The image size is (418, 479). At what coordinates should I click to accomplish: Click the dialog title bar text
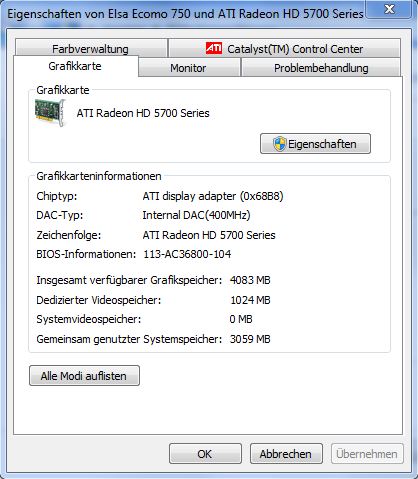[185, 14]
